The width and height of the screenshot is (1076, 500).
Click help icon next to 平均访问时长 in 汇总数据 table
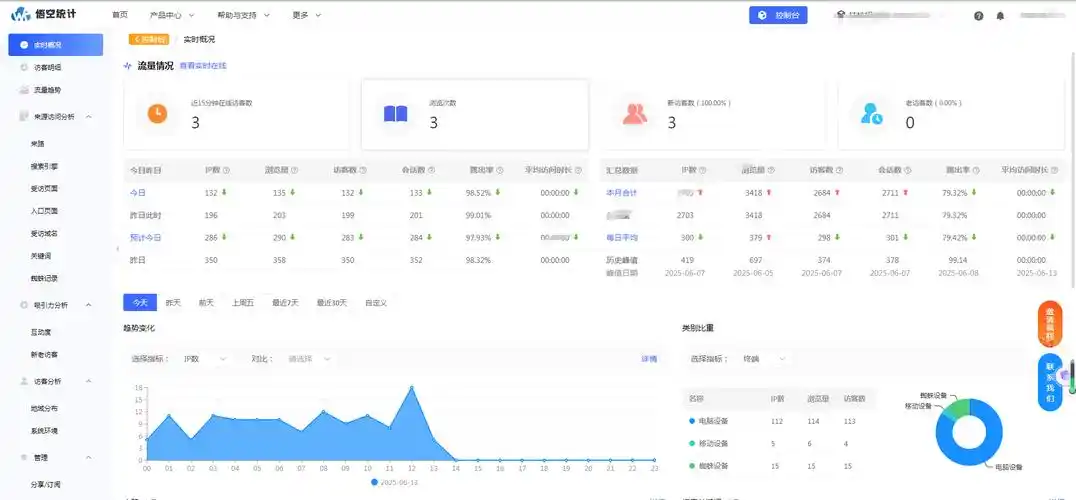click(1055, 170)
